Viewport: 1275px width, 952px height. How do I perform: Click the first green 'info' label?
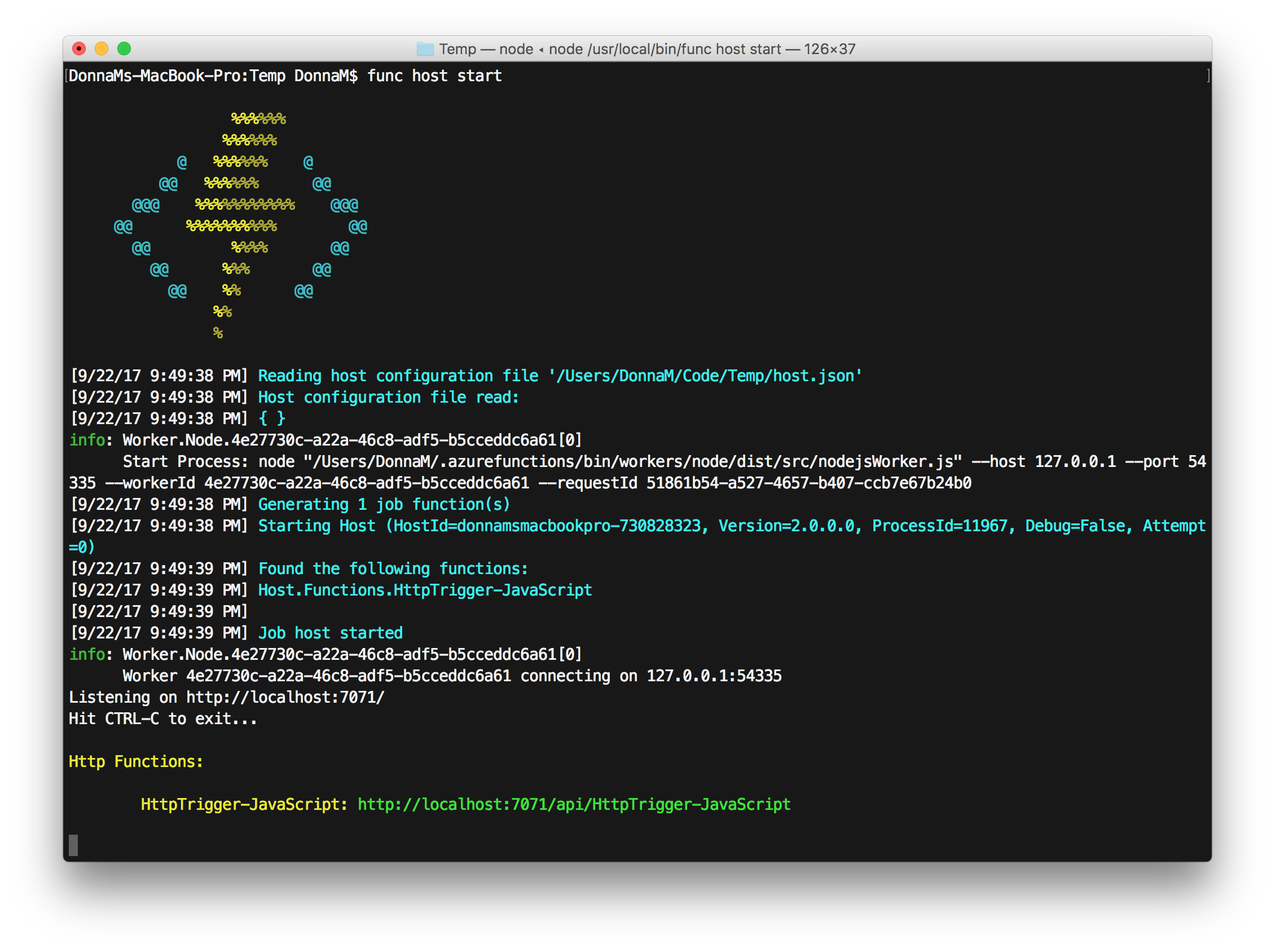[87, 440]
